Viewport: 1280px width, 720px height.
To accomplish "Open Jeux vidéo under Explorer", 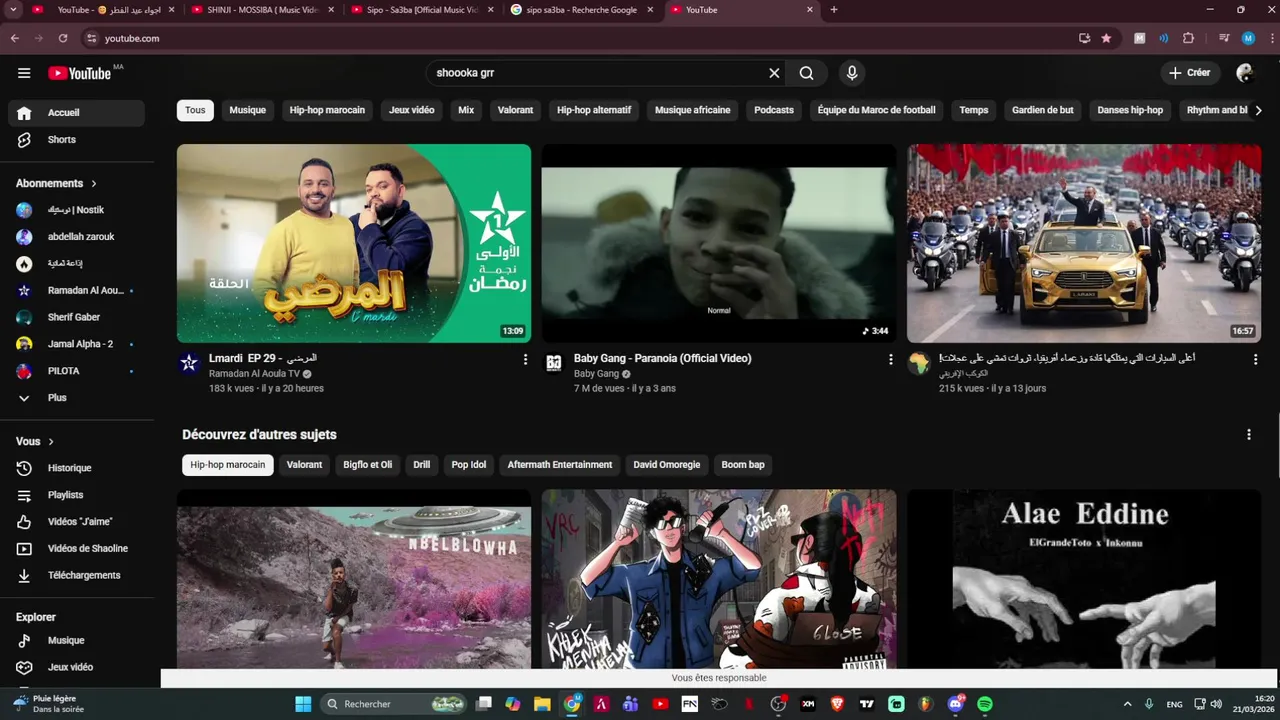I will pyautogui.click(x=76, y=667).
